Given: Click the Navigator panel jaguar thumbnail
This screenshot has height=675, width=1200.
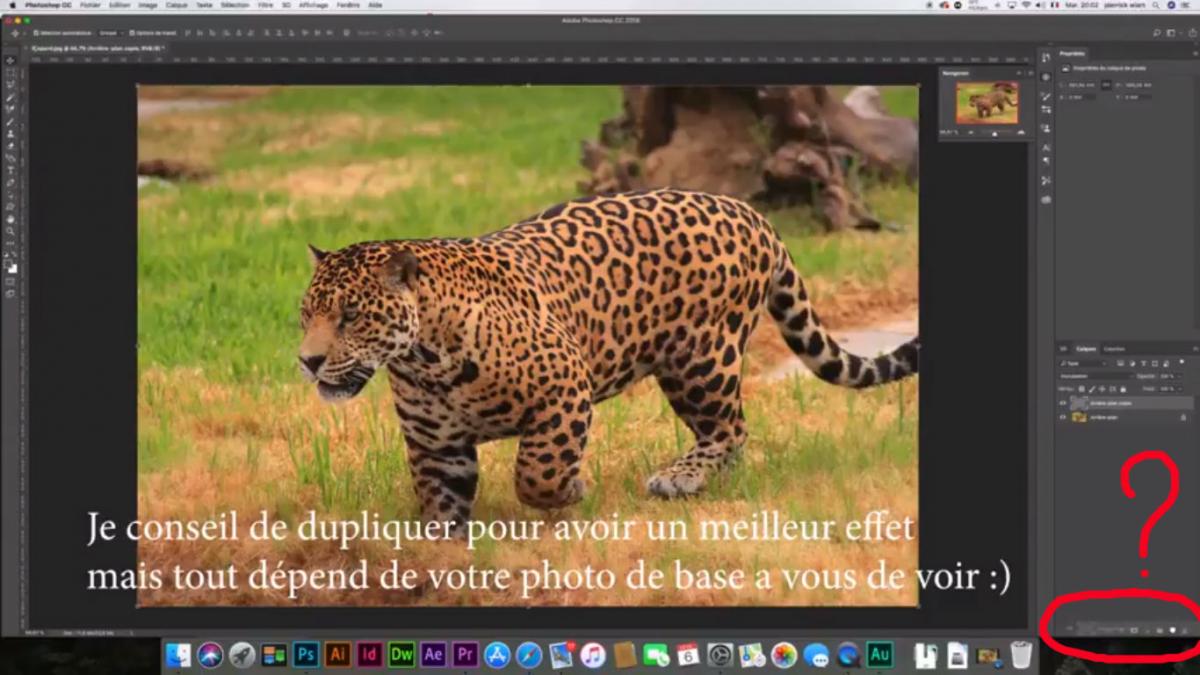Looking at the screenshot, I should pos(986,102).
